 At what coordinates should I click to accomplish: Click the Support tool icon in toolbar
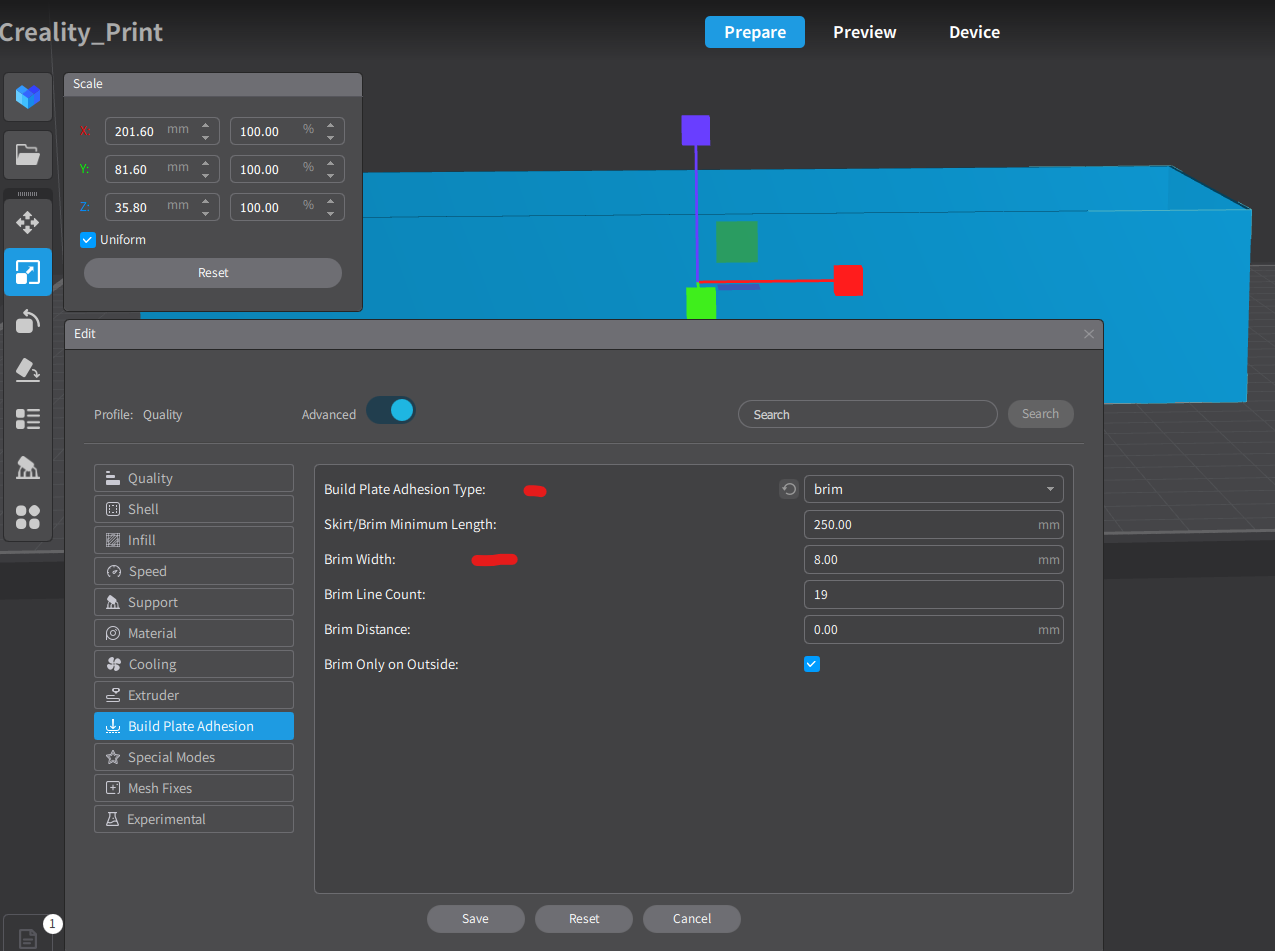[28, 468]
